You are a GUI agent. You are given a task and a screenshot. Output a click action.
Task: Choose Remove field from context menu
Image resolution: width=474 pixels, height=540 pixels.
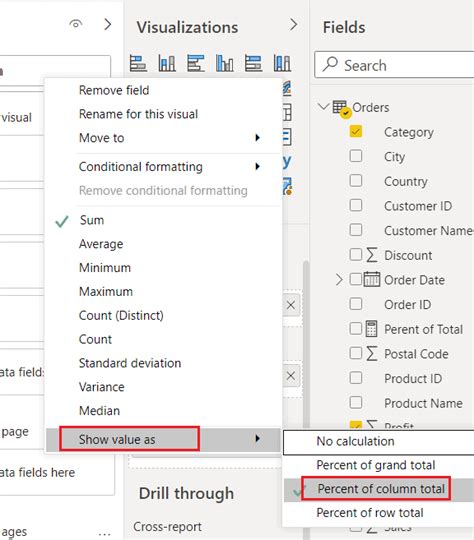(164, 90)
